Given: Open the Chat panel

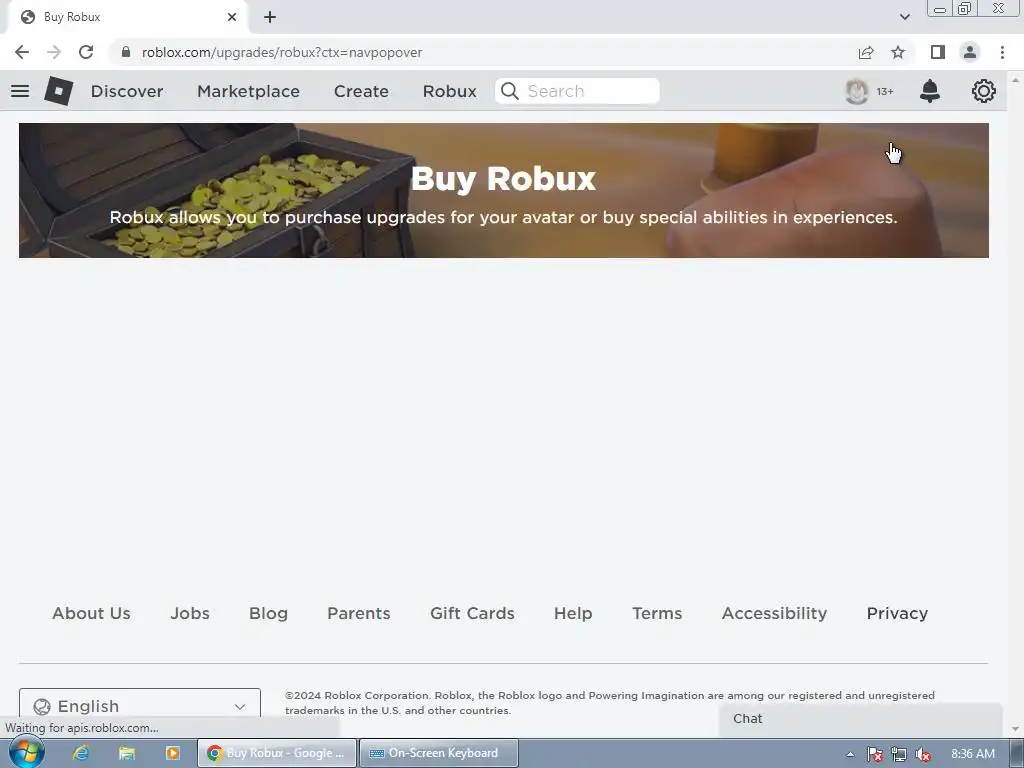Looking at the screenshot, I should [x=861, y=719].
